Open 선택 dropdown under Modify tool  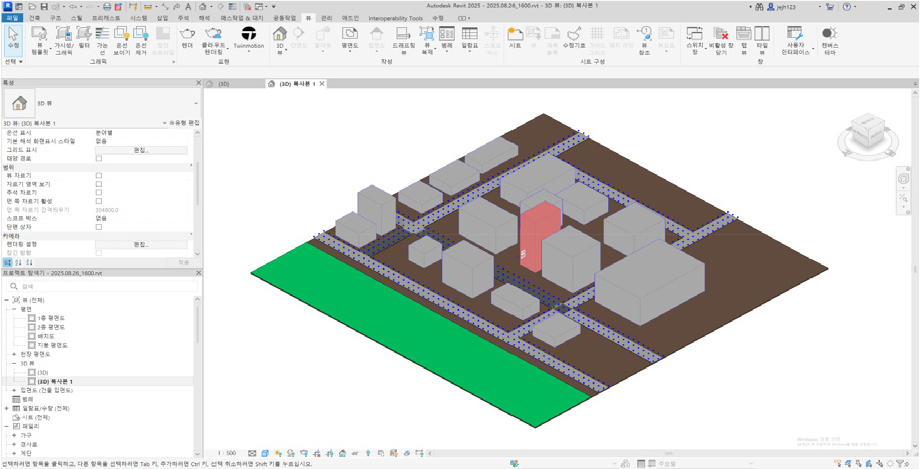point(13,61)
